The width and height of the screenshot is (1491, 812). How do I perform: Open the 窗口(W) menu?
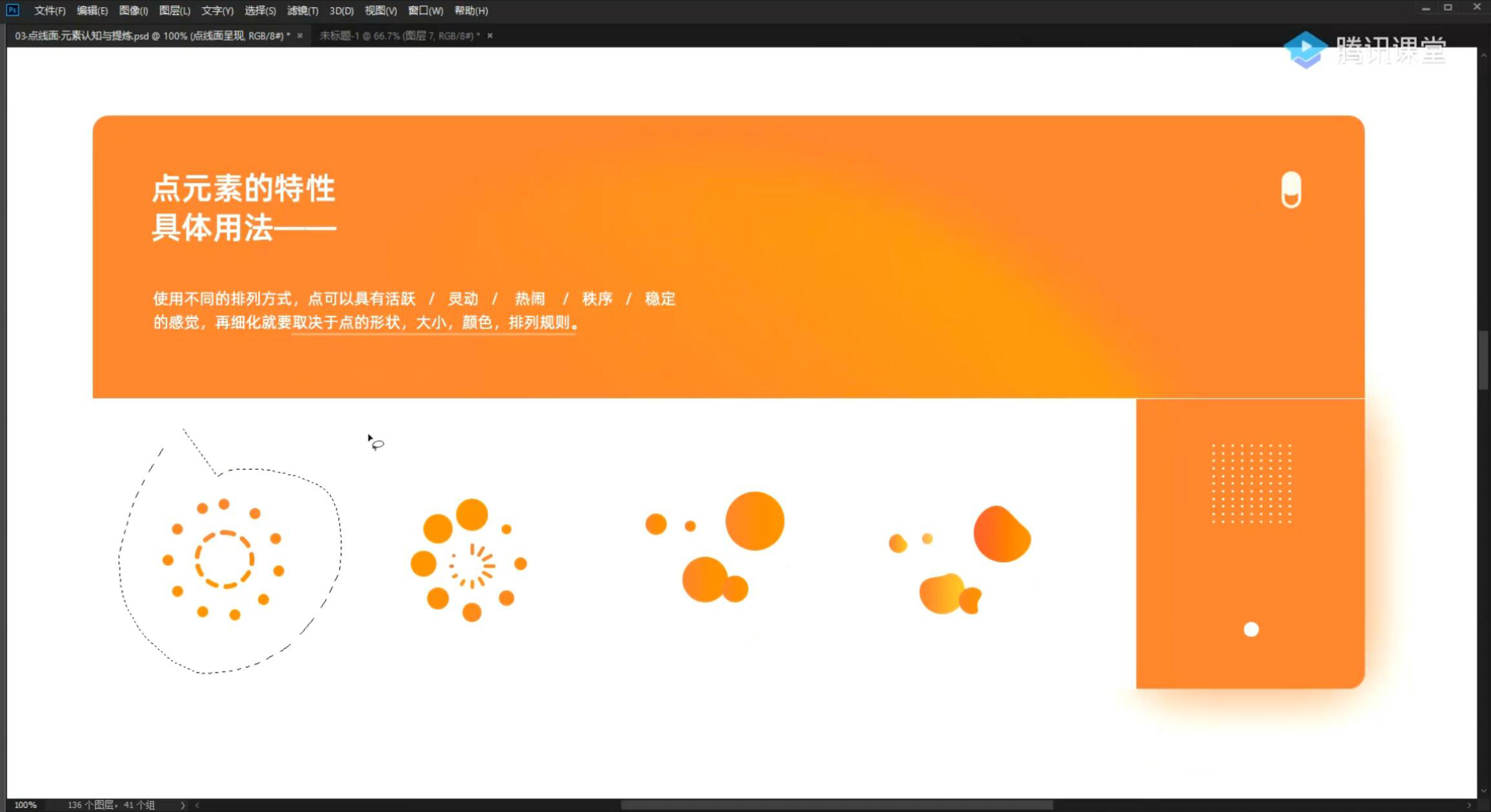[x=425, y=11]
